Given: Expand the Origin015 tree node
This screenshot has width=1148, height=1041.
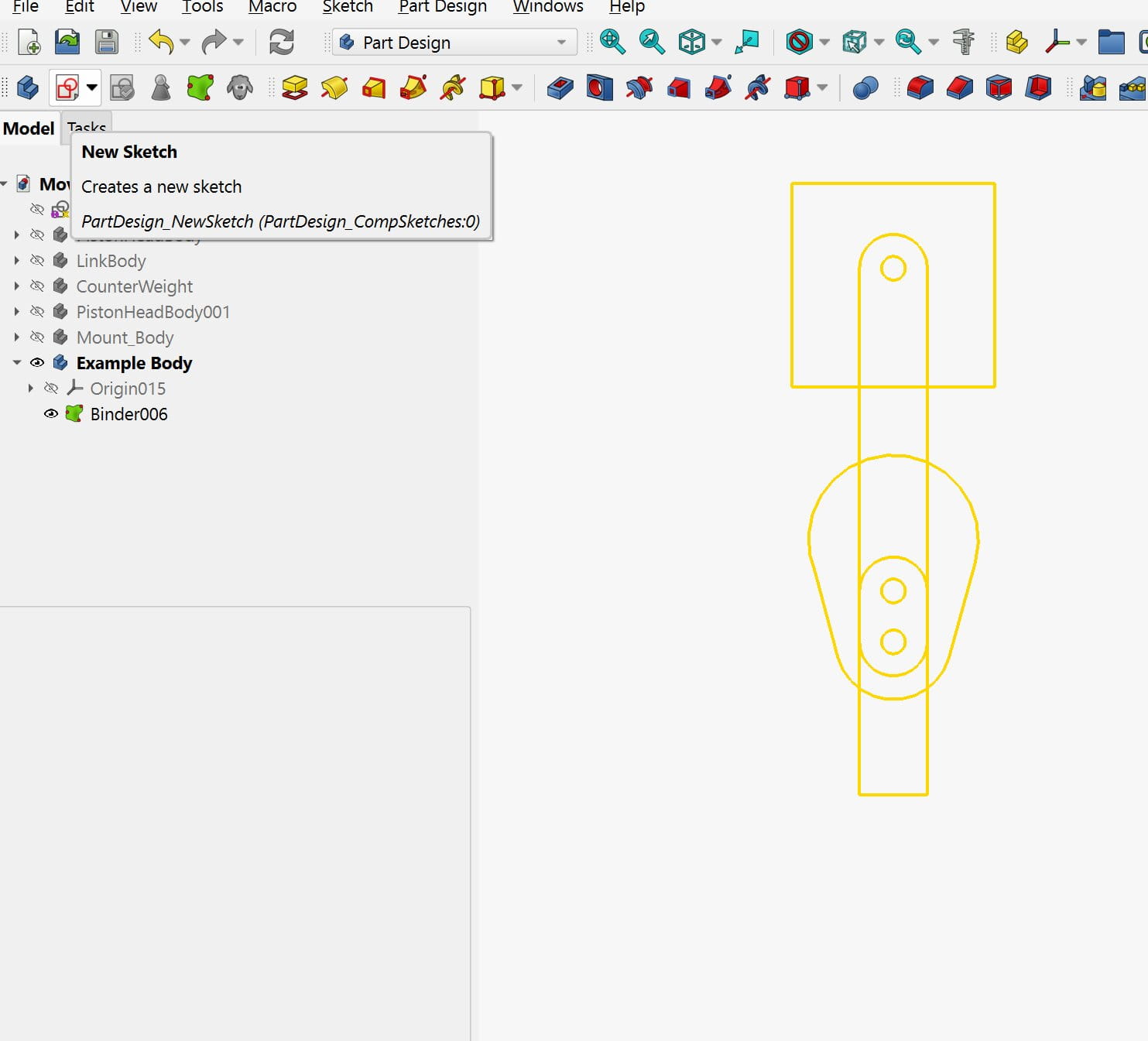Looking at the screenshot, I should [31, 389].
